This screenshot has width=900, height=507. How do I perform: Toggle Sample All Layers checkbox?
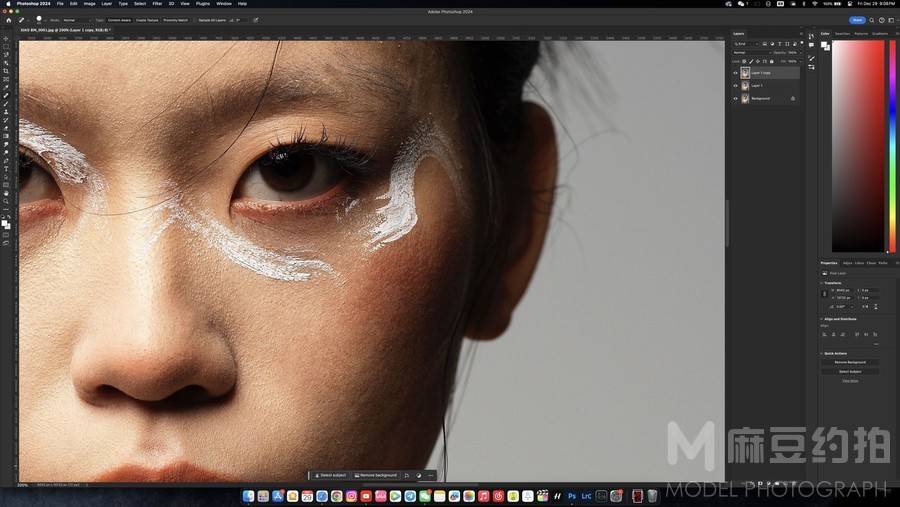point(195,20)
